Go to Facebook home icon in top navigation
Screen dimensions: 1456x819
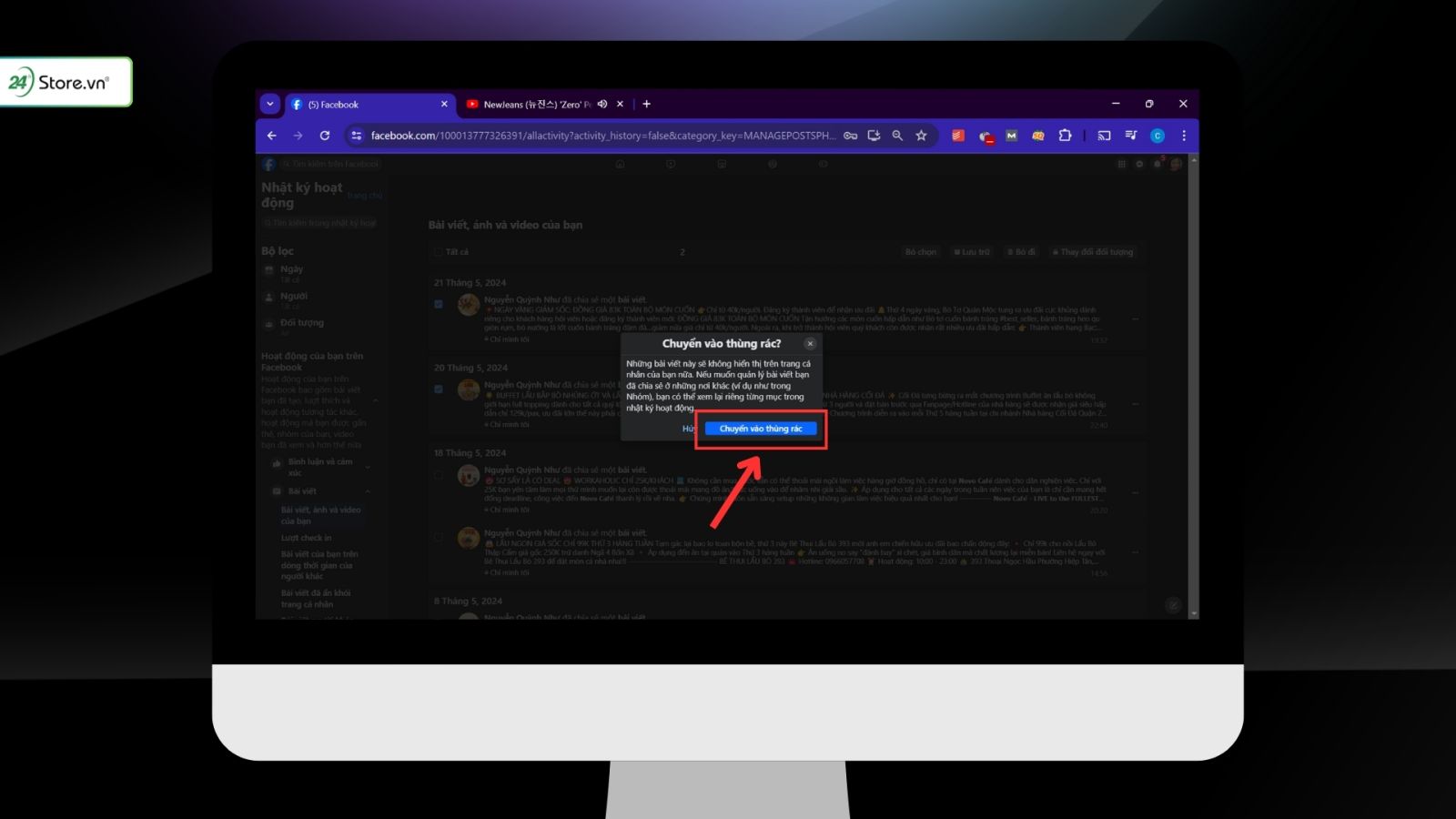[x=620, y=165]
